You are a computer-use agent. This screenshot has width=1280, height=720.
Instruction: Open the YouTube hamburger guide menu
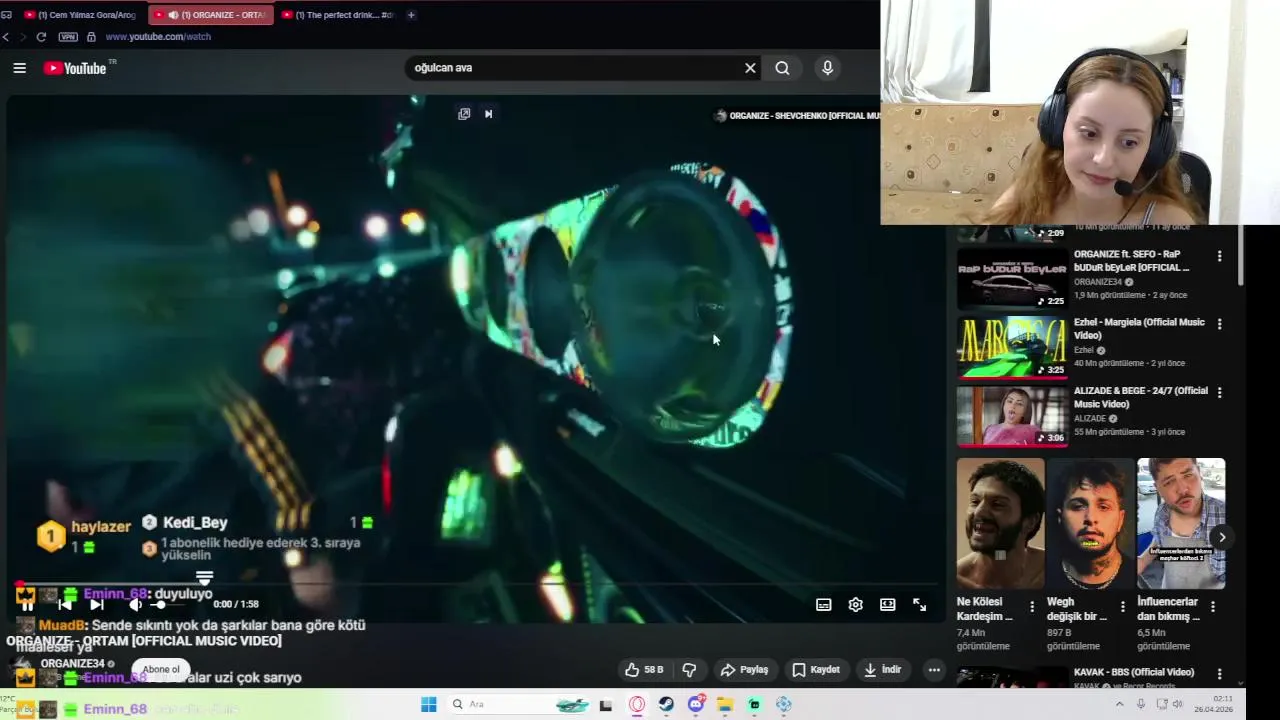click(19, 68)
